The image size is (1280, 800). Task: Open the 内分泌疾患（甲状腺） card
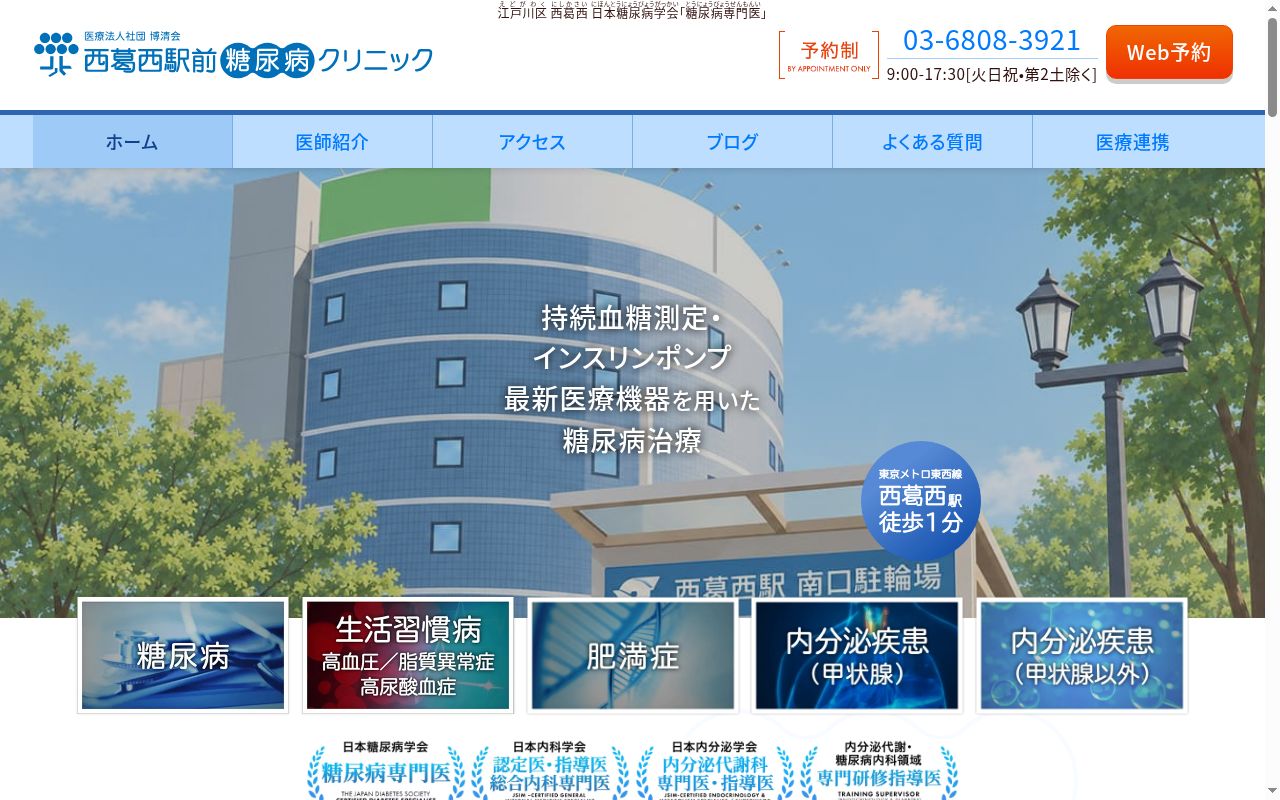coord(857,655)
